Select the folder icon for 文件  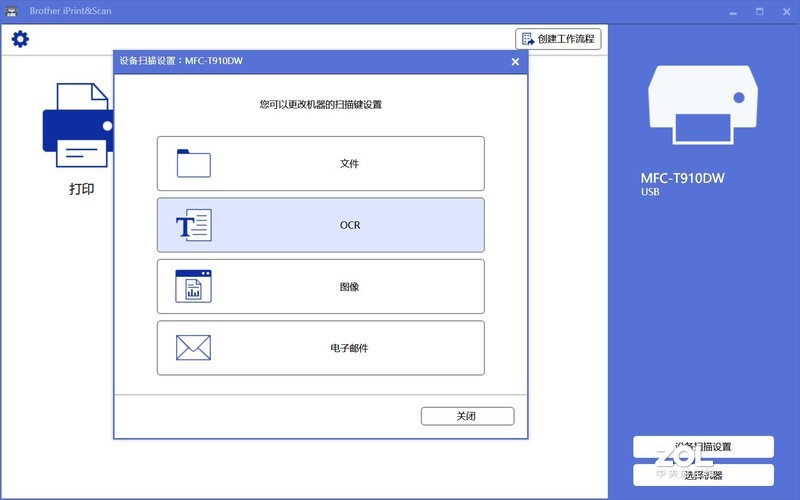[x=193, y=163]
